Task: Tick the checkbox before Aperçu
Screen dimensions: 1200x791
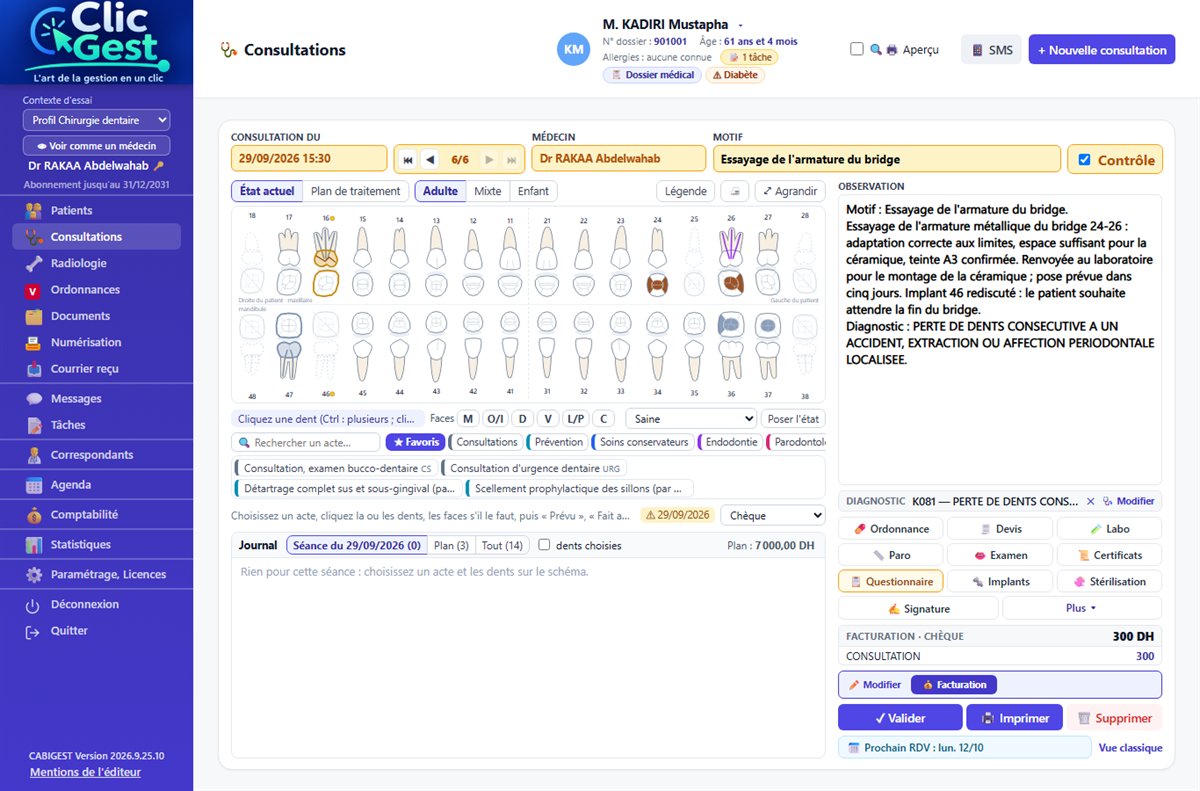Action: [857, 49]
